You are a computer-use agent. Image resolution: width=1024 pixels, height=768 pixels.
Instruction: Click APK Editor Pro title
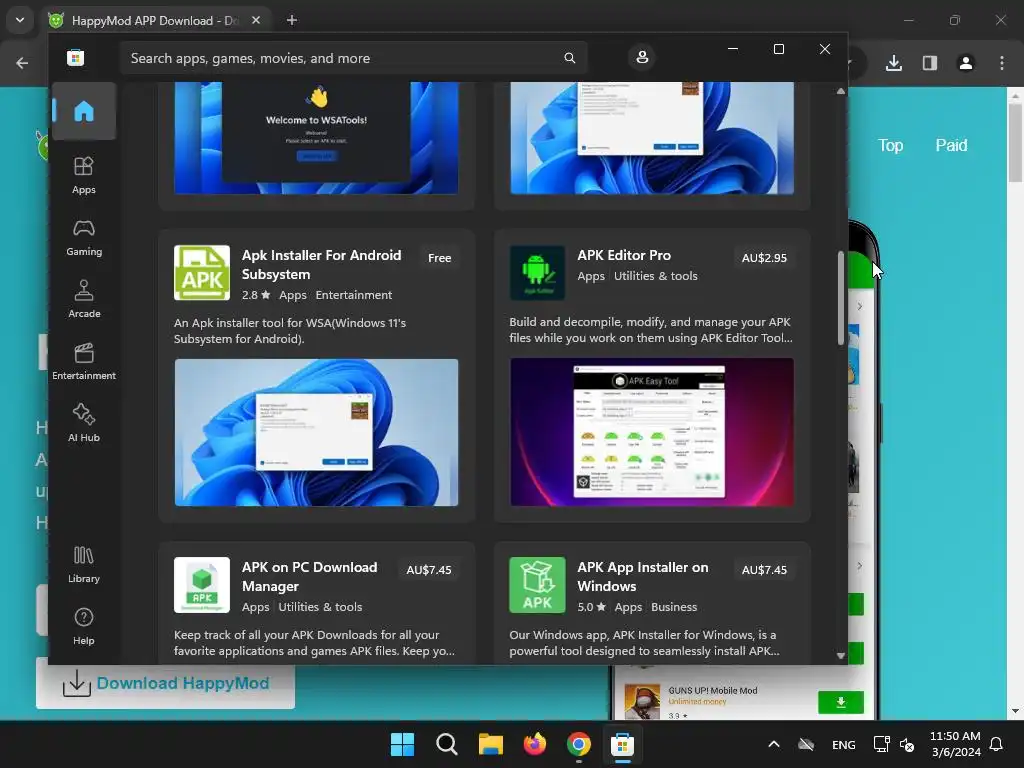coord(624,255)
